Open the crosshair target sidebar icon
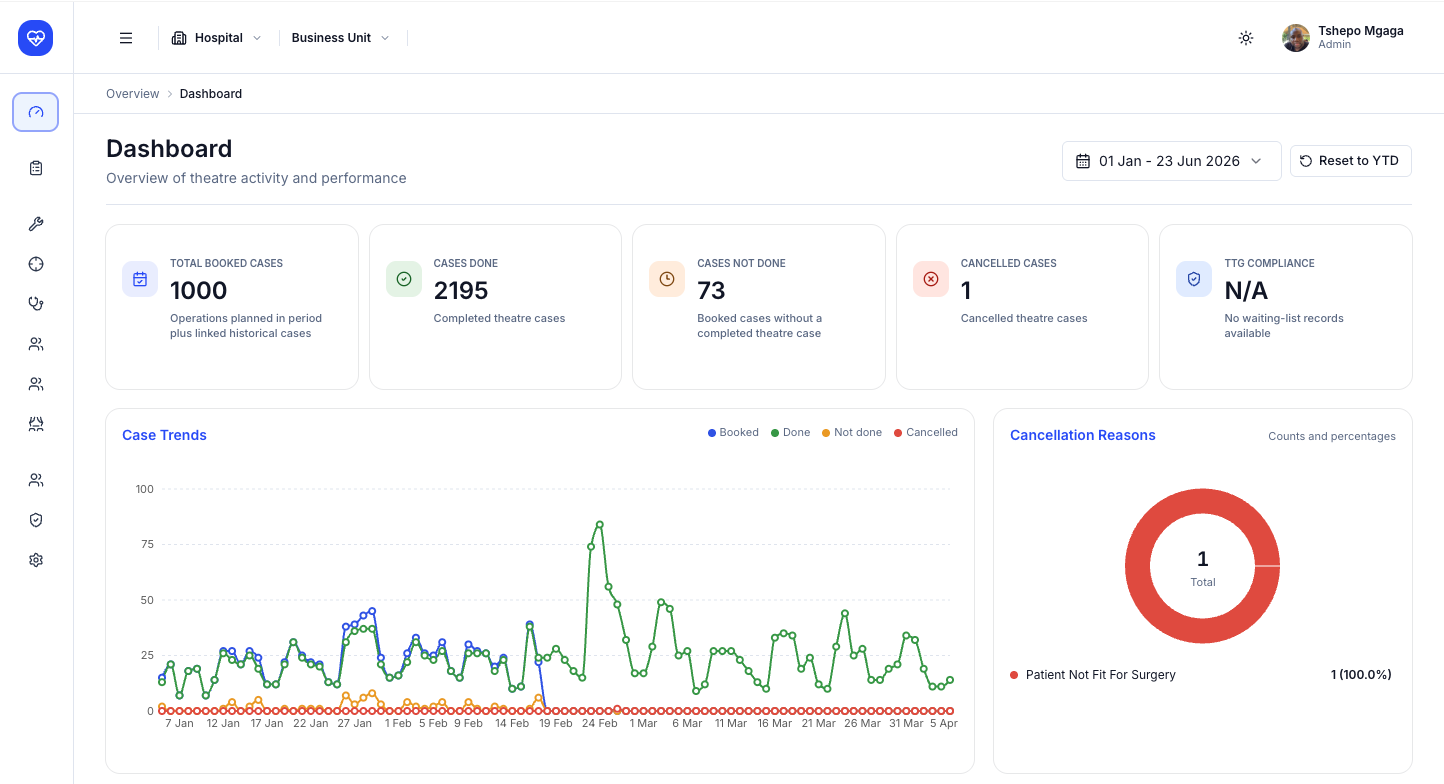 [36, 264]
